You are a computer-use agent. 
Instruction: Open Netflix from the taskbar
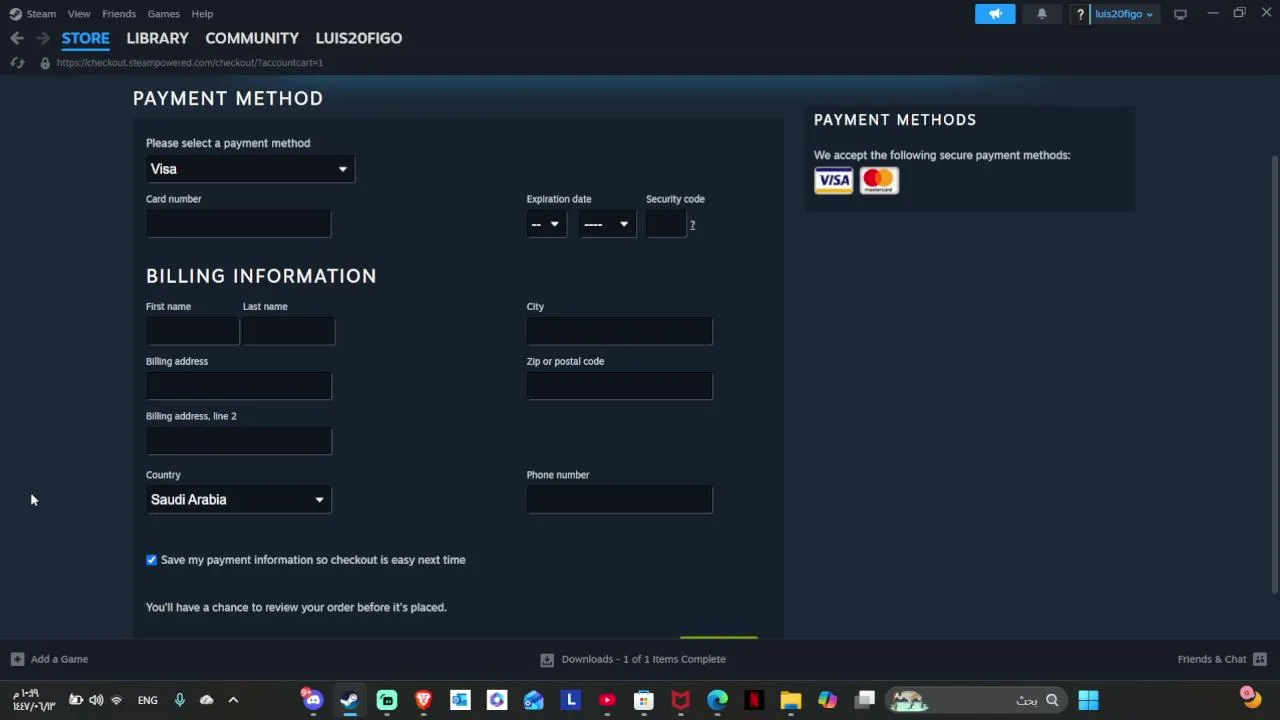tap(754, 700)
